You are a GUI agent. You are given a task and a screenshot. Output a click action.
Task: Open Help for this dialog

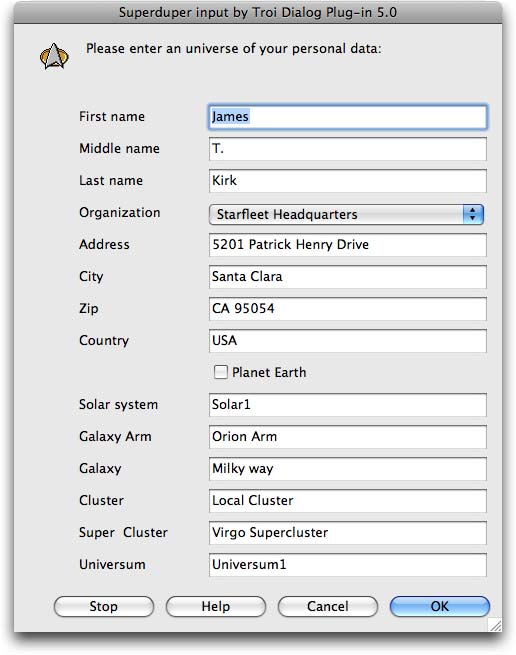click(216, 606)
